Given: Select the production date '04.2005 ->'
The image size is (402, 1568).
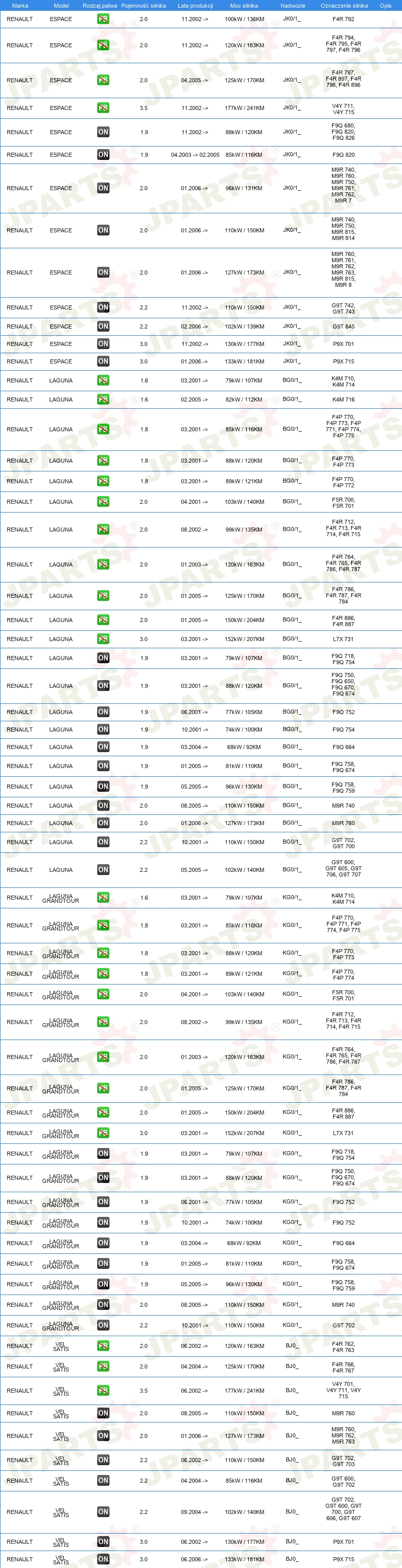Looking at the screenshot, I should pos(194,80).
